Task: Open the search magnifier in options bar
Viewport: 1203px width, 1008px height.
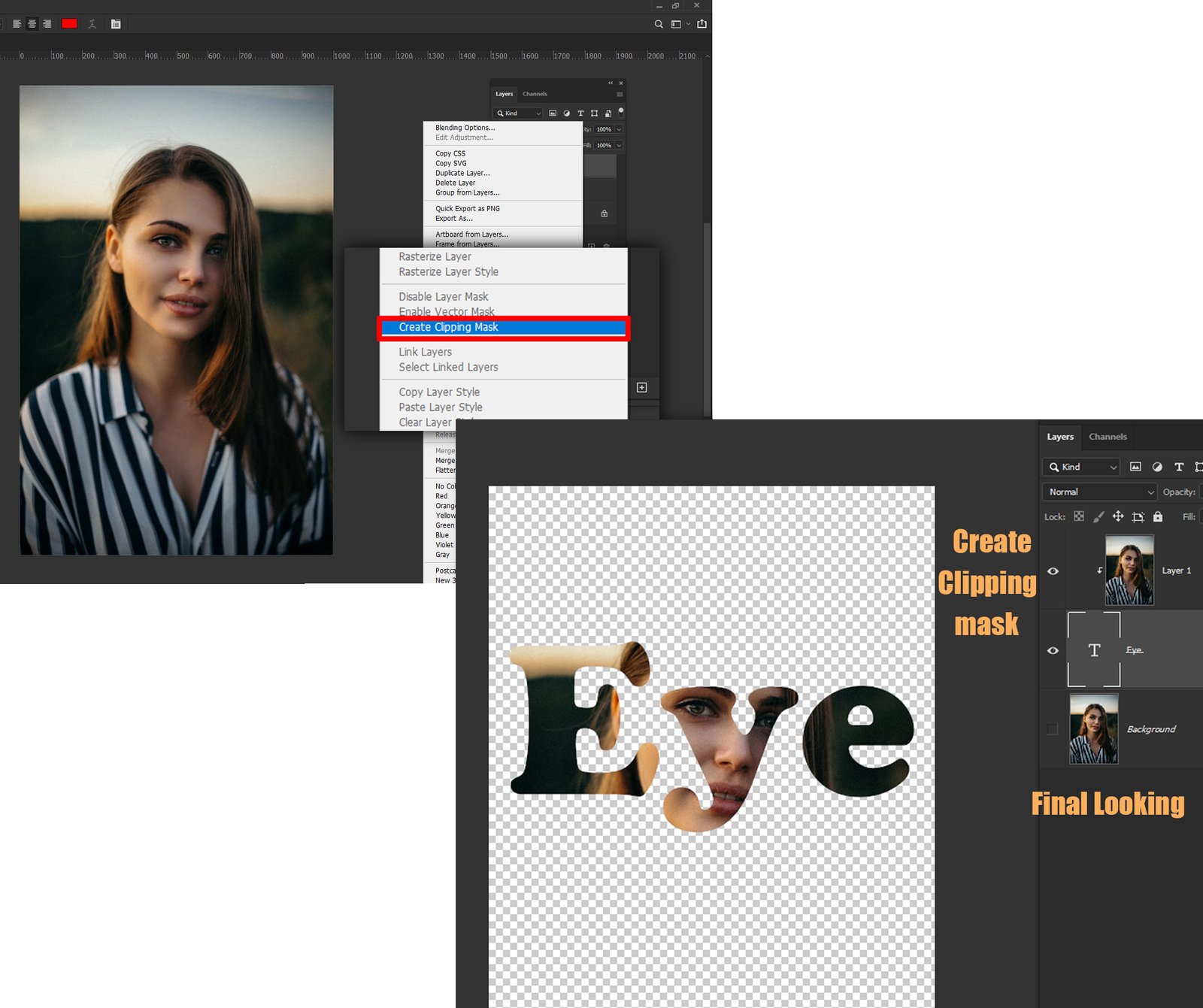Action: pos(659,24)
